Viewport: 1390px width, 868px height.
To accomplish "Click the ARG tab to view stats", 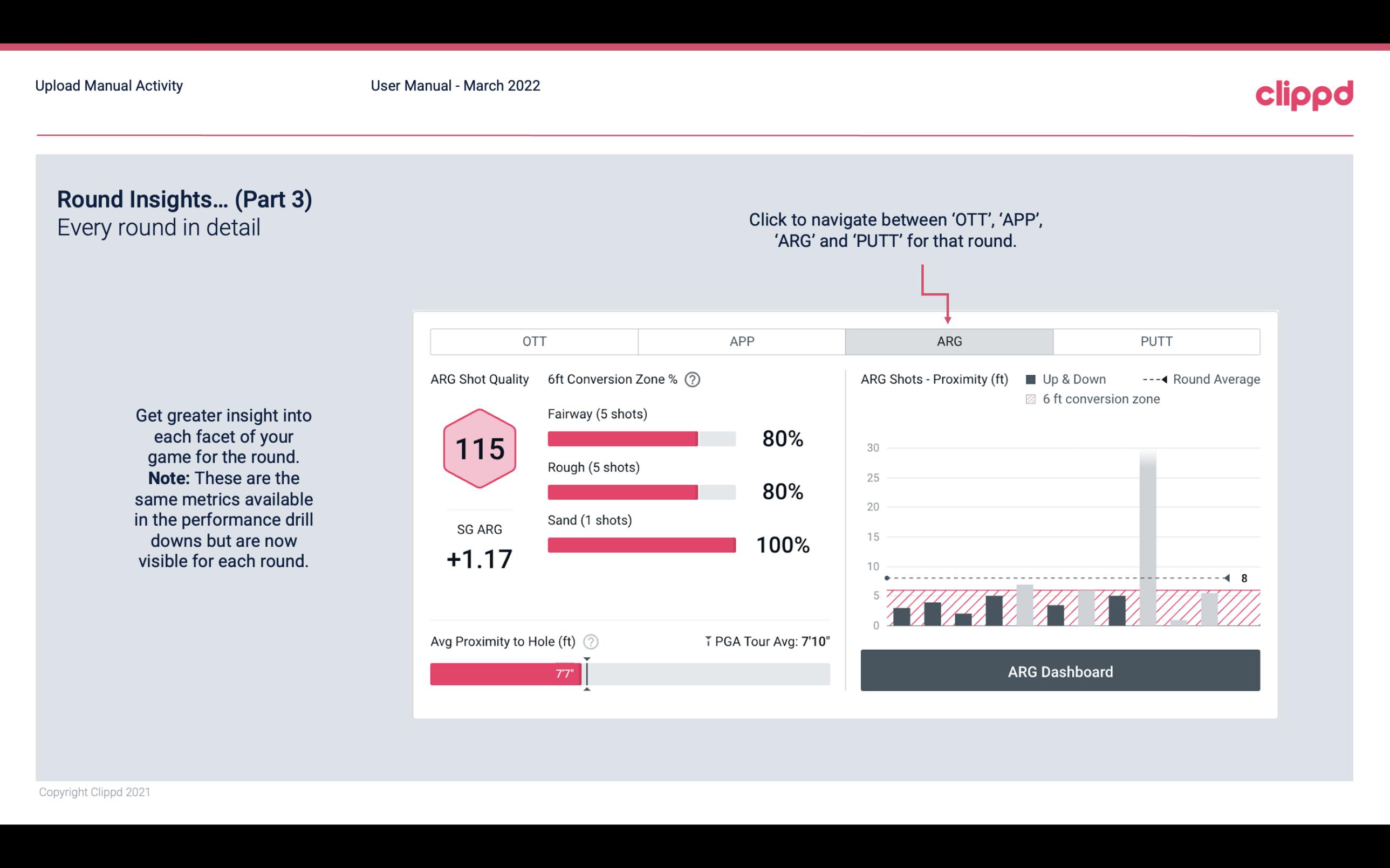I will click(x=949, y=342).
